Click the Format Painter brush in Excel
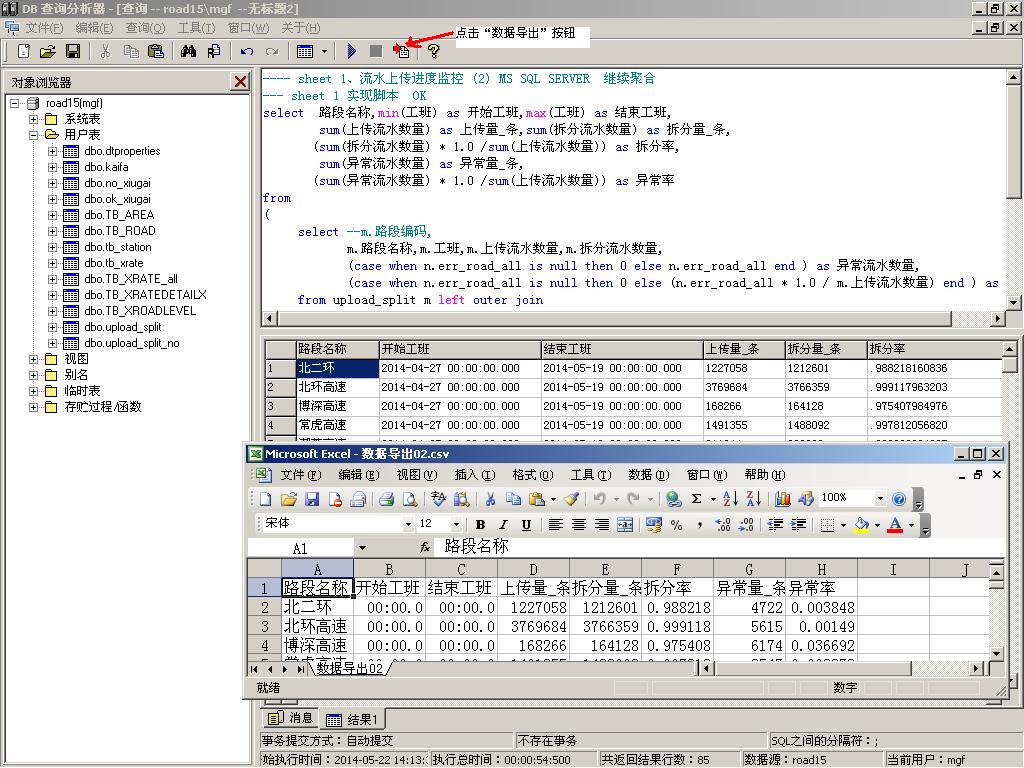1024x768 pixels. click(x=571, y=499)
